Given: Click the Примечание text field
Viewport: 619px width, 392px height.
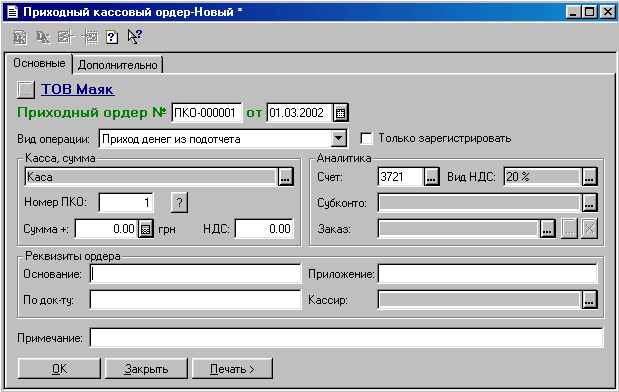Looking at the screenshot, I should [x=347, y=338].
